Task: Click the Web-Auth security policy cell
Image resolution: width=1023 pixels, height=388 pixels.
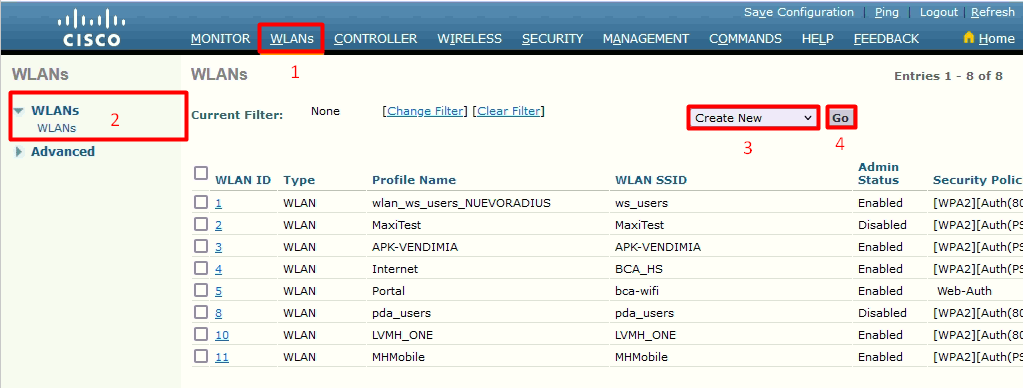Action: (x=964, y=291)
